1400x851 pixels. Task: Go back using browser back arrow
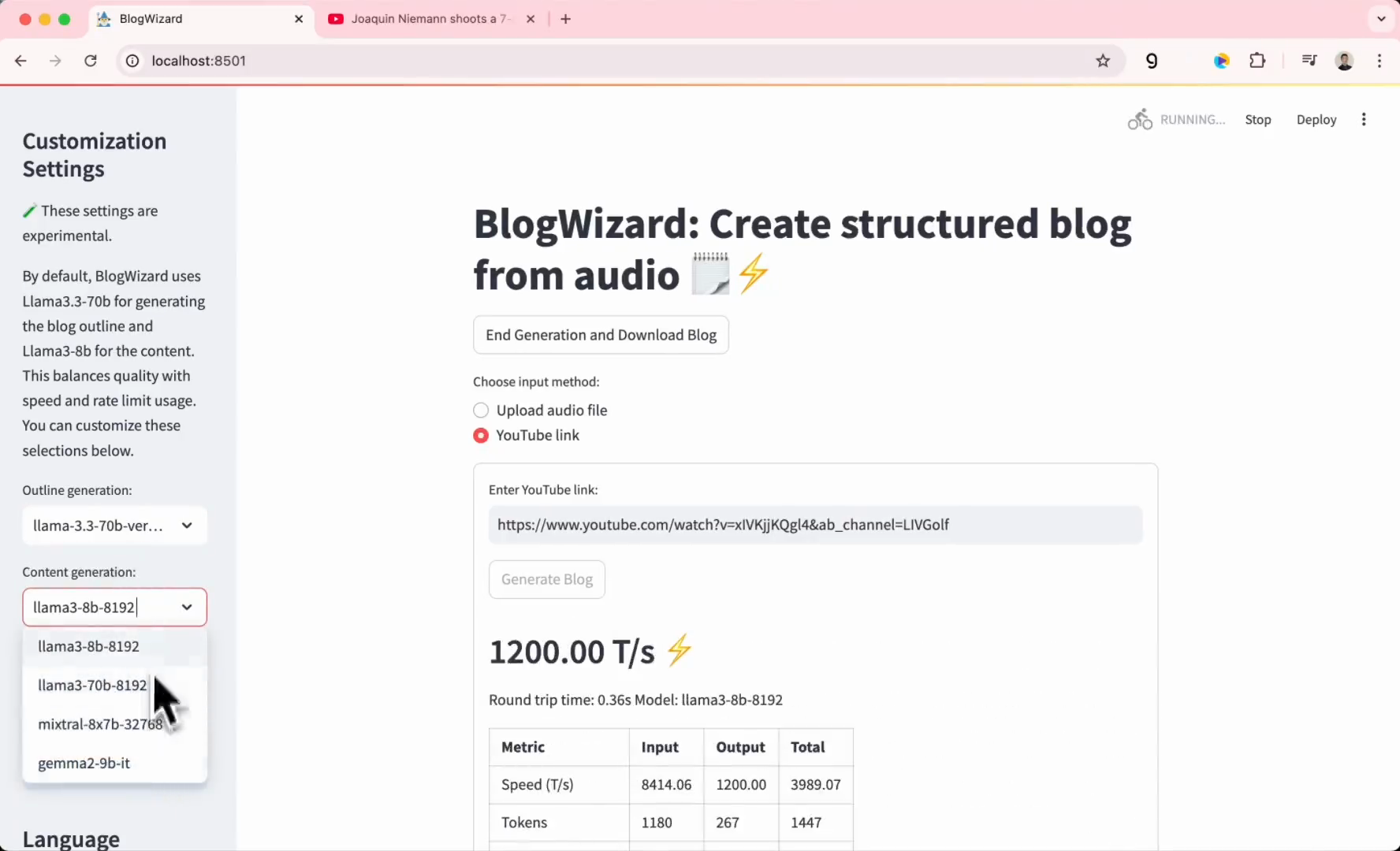click(x=21, y=61)
